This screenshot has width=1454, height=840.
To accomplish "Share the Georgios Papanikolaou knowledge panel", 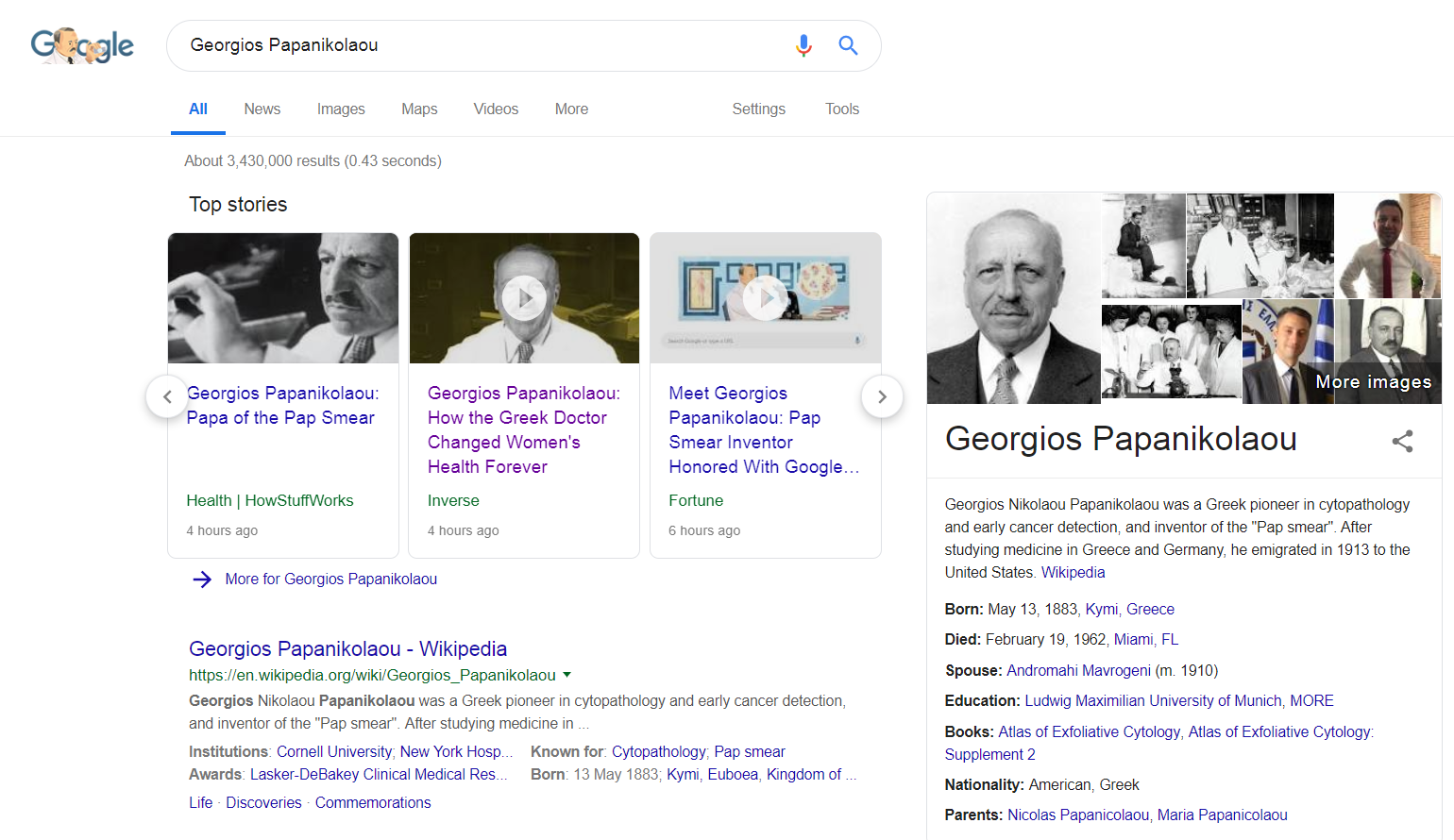I will 1402,441.
